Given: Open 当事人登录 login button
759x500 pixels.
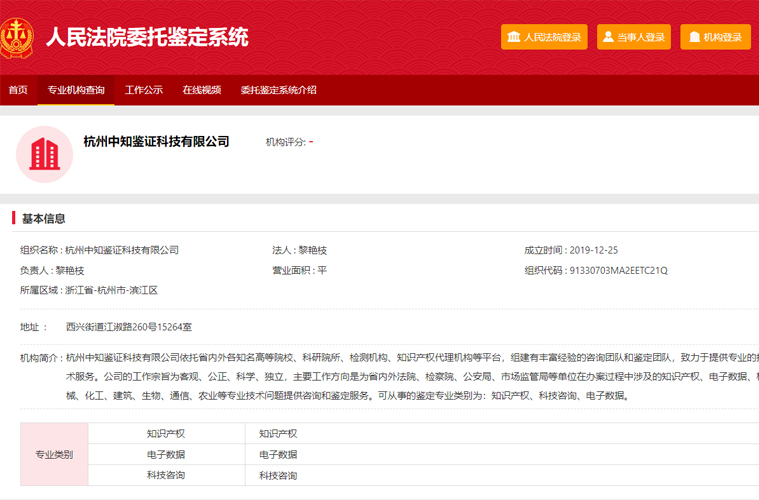Looking at the screenshot, I should point(634,37).
